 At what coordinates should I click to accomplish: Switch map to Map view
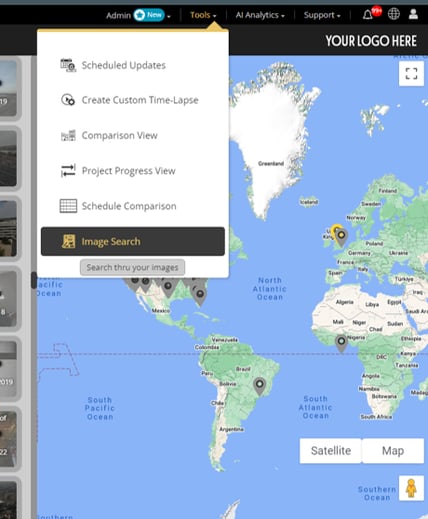tap(393, 451)
